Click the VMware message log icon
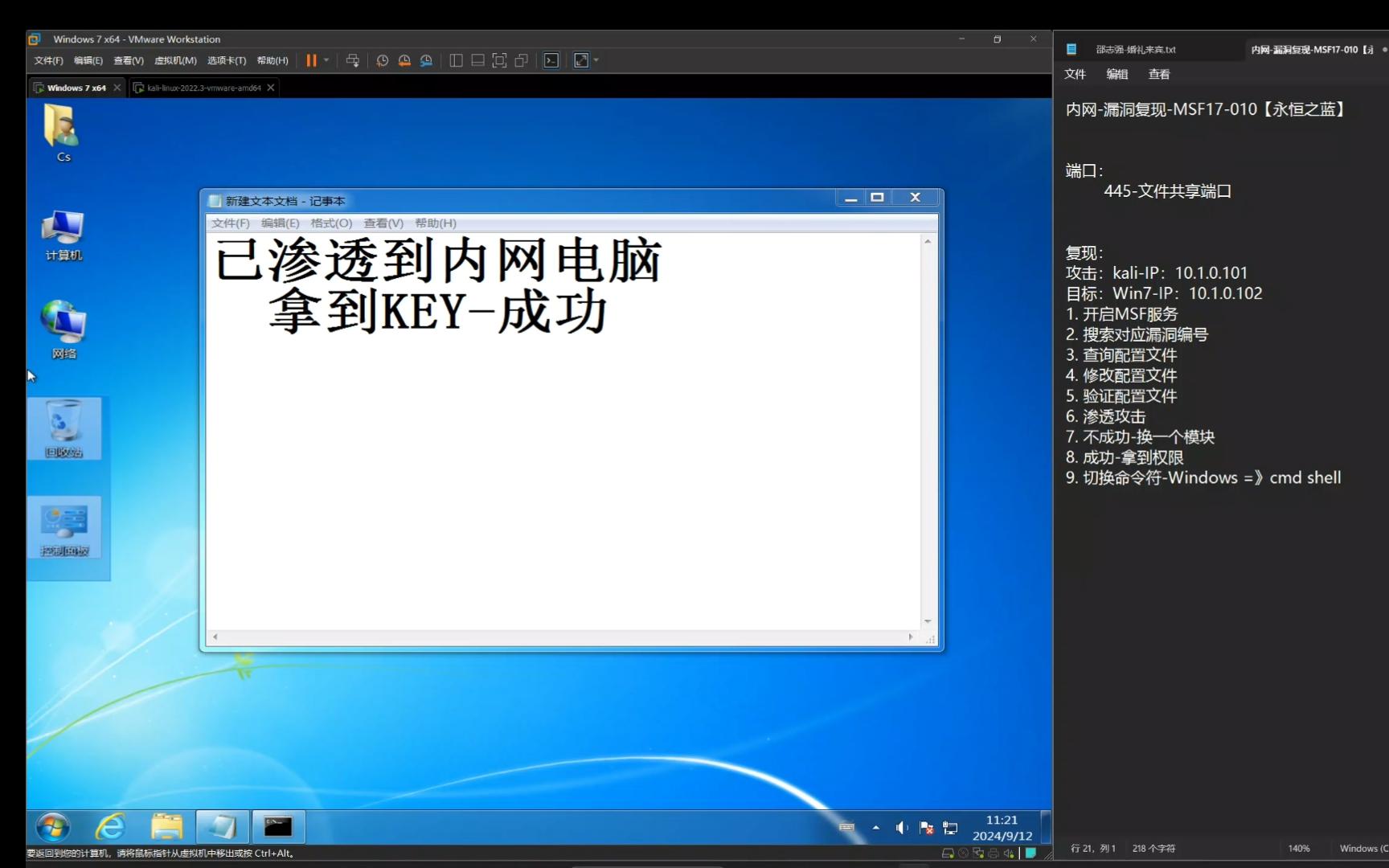This screenshot has height=868, width=1389. click(1030, 854)
